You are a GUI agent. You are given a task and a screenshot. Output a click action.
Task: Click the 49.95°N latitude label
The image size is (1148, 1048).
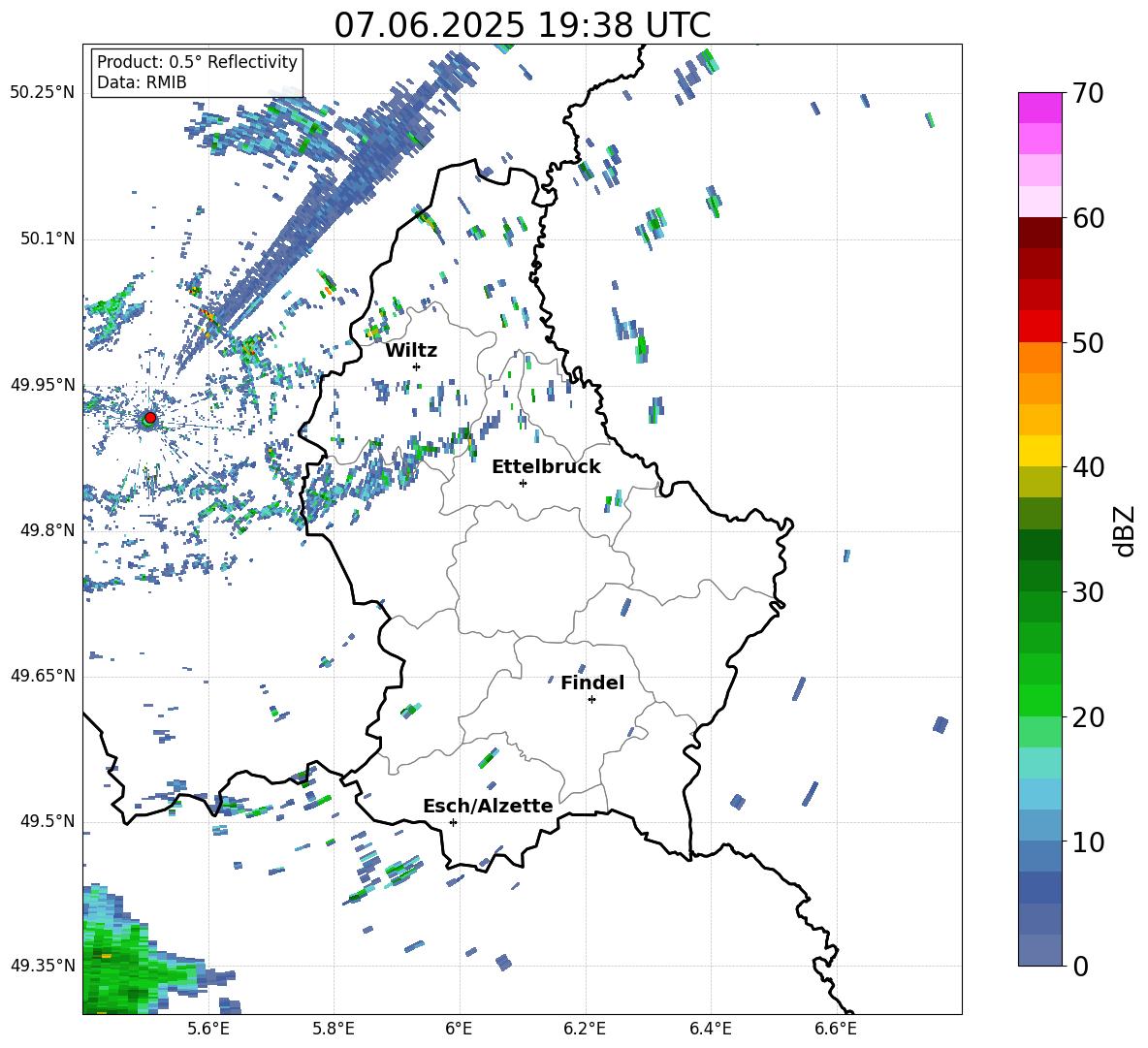click(43, 385)
